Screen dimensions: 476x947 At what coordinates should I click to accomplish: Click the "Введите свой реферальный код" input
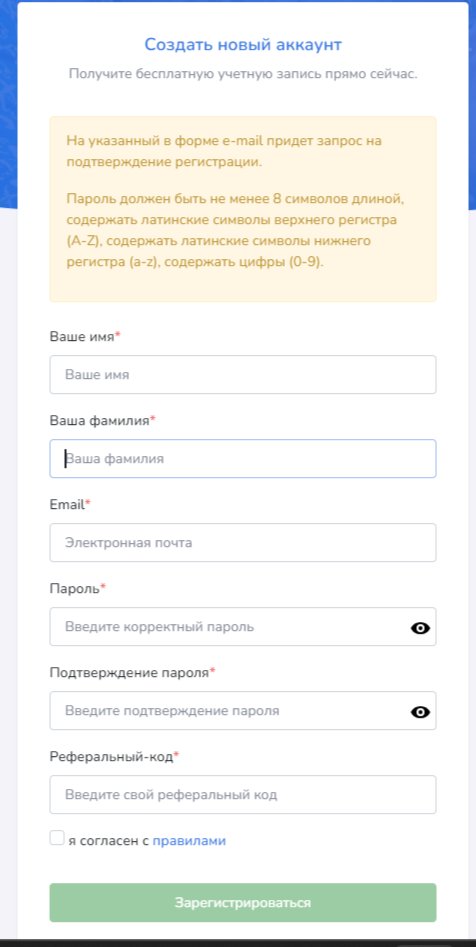click(243, 794)
